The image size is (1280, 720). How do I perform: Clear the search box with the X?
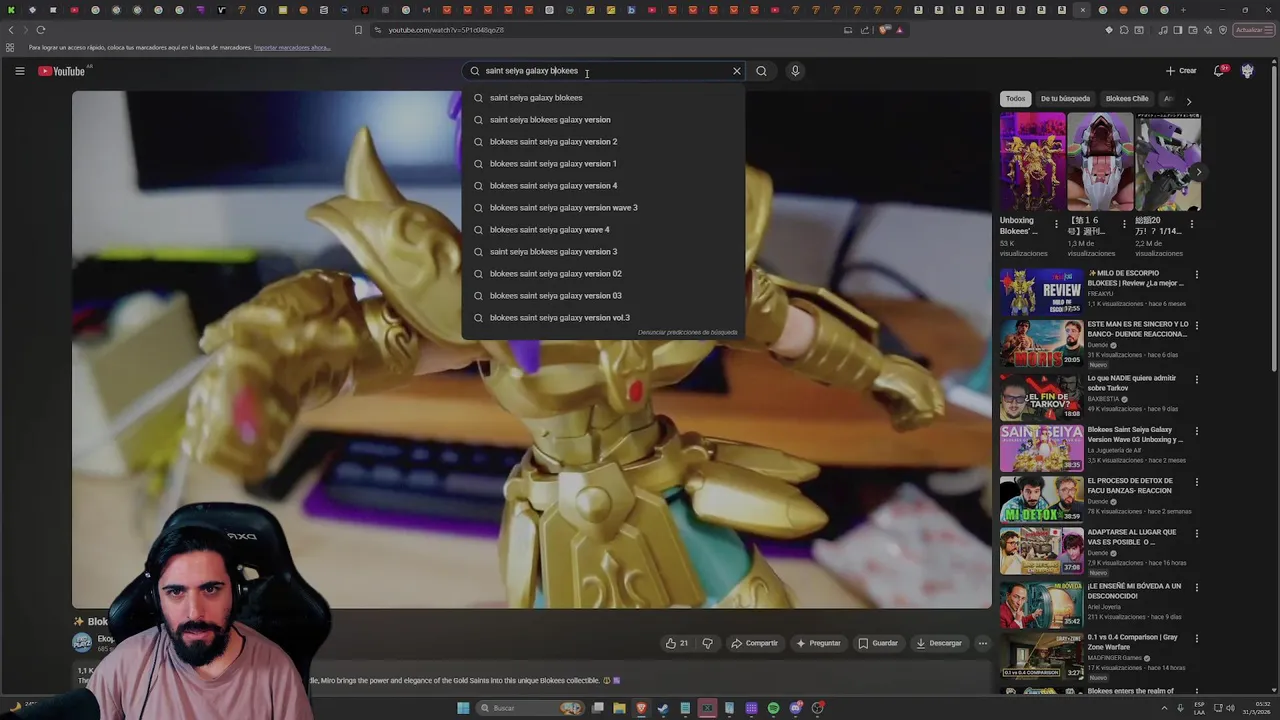click(x=737, y=71)
